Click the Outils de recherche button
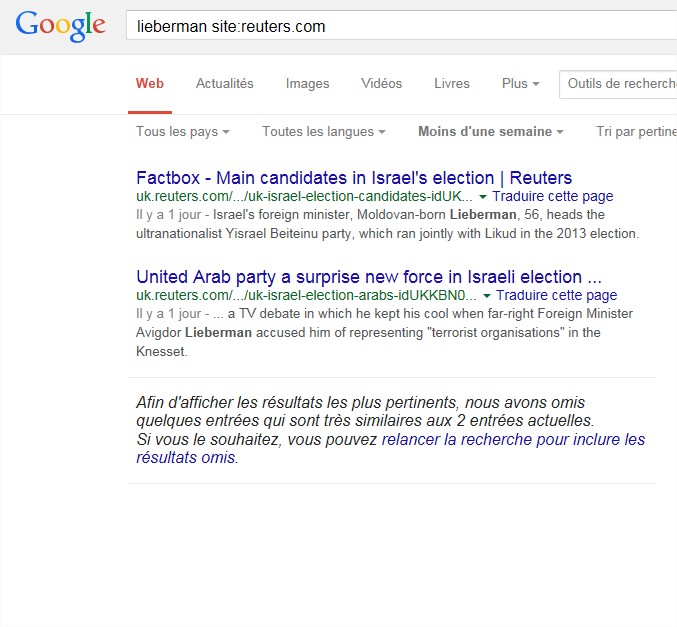677x627 pixels. [x=620, y=84]
